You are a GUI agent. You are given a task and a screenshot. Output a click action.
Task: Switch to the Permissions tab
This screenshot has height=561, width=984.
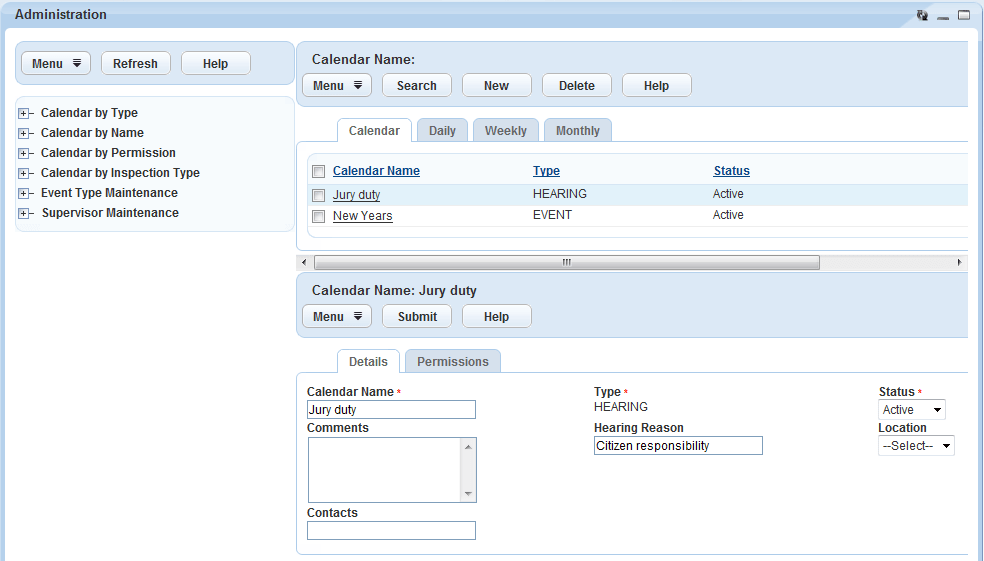453,362
